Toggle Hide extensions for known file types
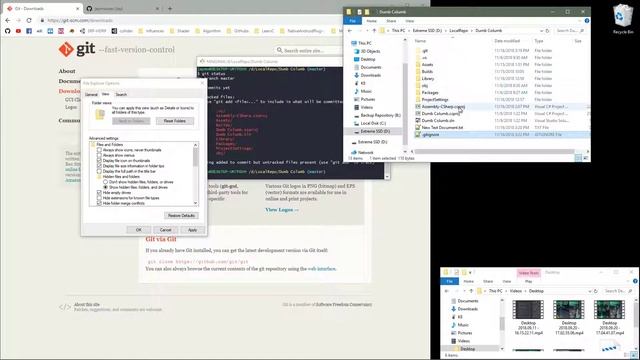The height and width of the screenshot is (360, 640). [99, 198]
